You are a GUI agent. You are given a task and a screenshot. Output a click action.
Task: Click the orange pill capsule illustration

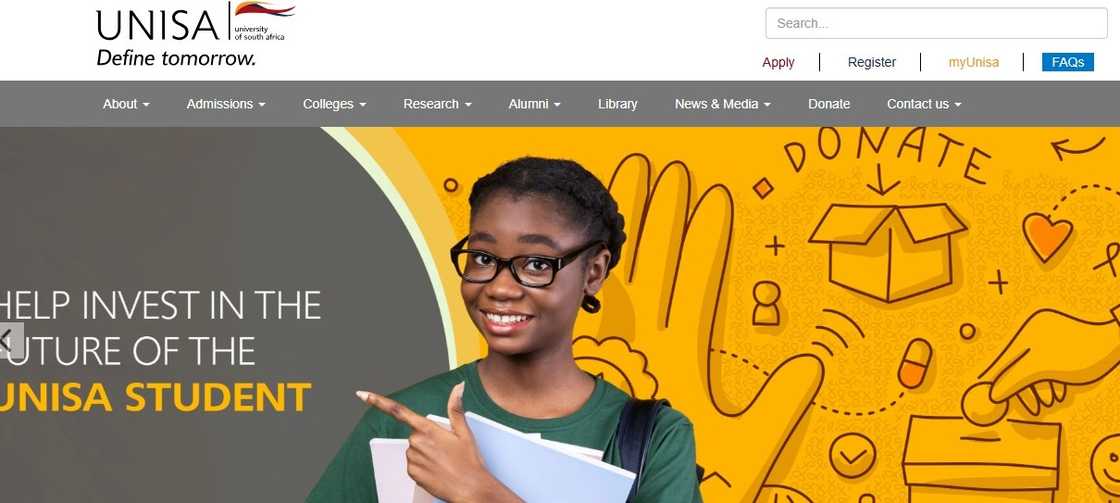click(x=915, y=364)
